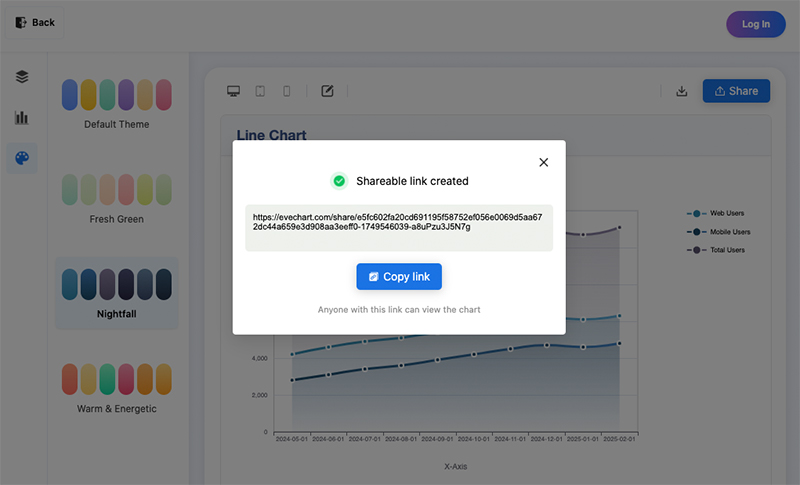Switch to tablet preview mode
800x485 pixels.
(x=260, y=91)
